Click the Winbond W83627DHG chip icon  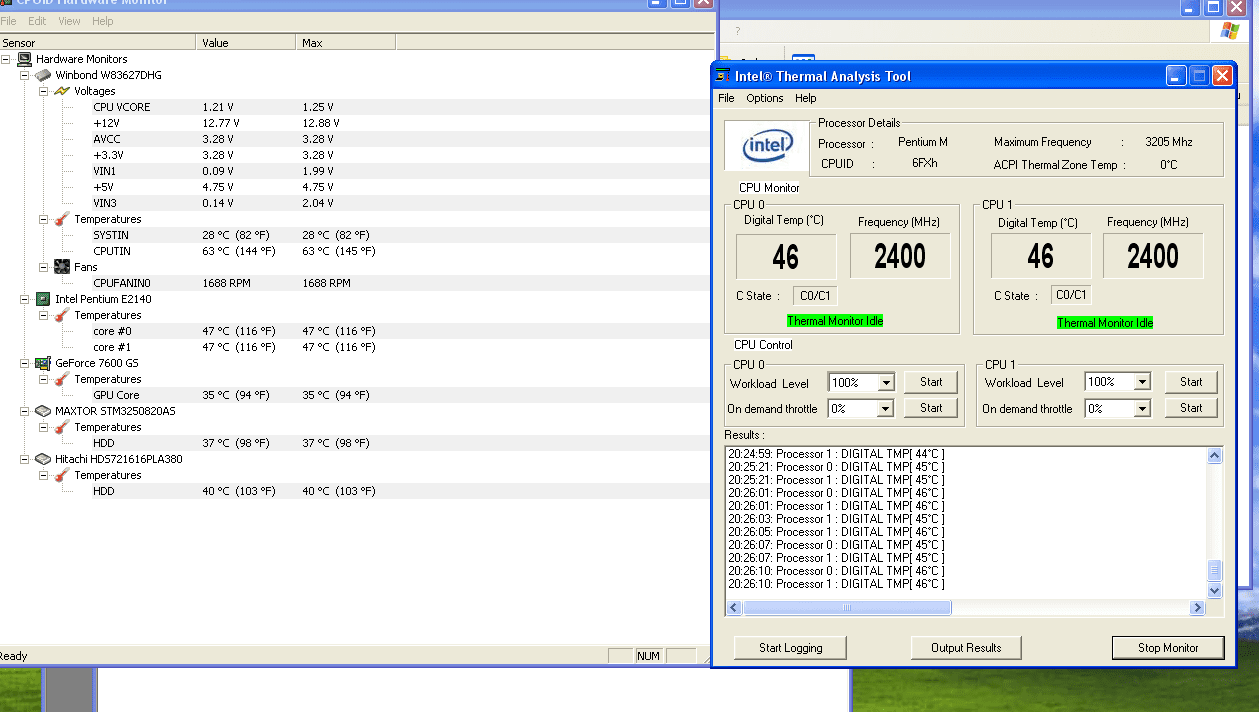point(43,75)
